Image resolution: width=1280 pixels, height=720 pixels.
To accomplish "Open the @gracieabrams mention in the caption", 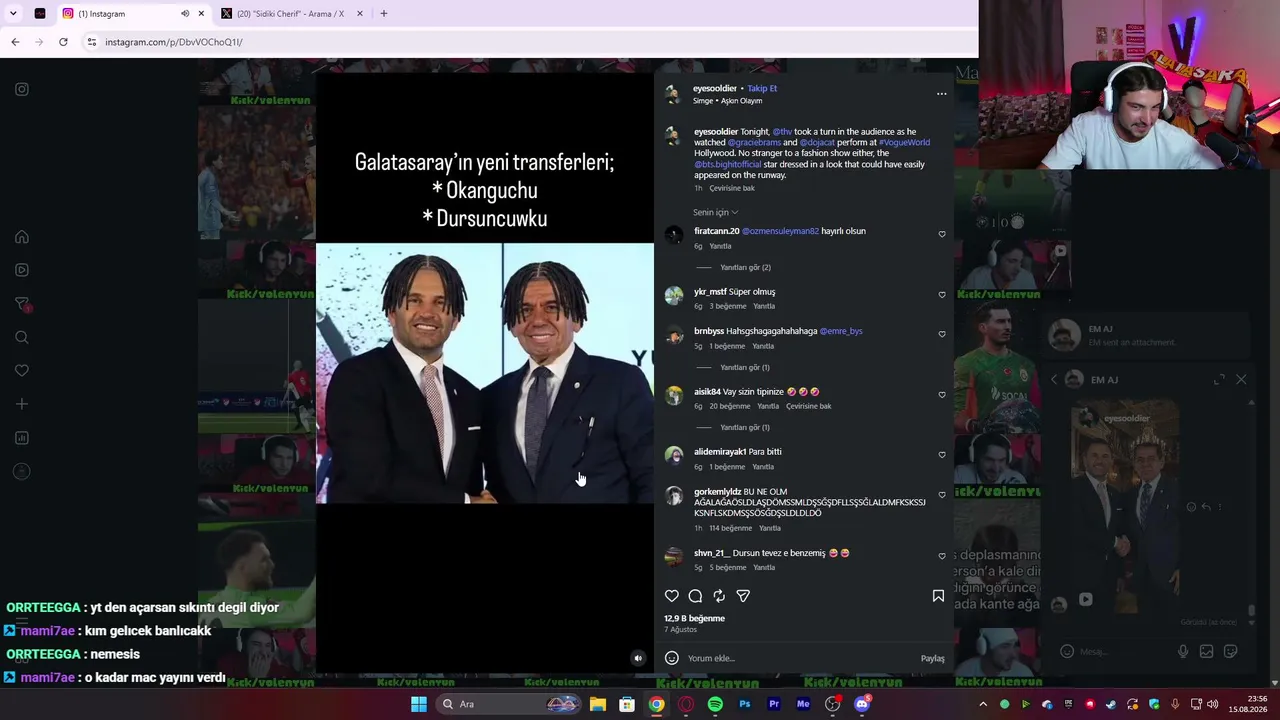I will (x=754, y=142).
